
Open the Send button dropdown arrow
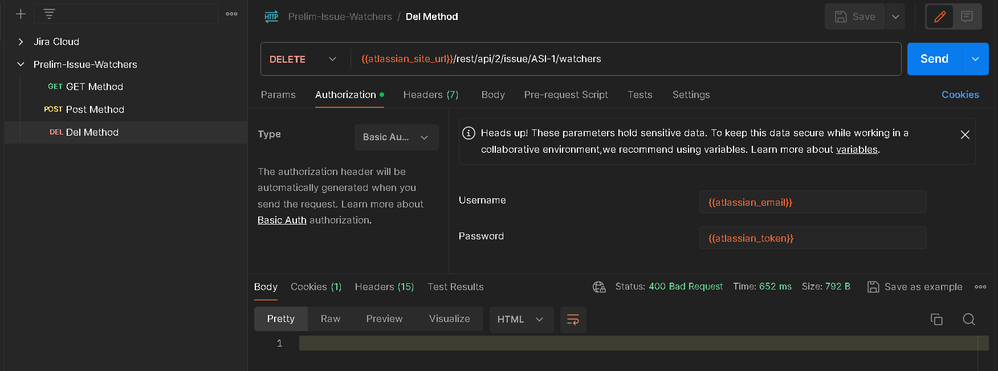click(x=976, y=59)
